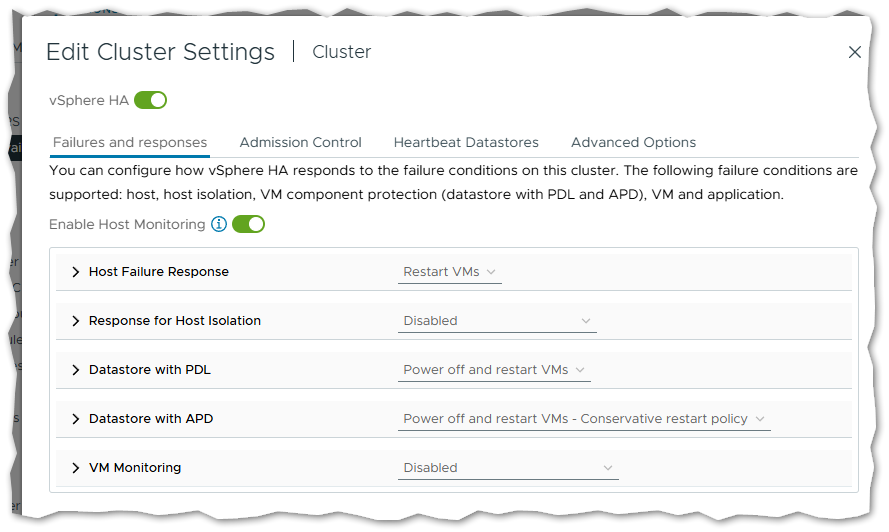Image resolution: width=889 pixels, height=532 pixels.
Task: Expand the VM Monitoring section
Action: [x=76, y=468]
